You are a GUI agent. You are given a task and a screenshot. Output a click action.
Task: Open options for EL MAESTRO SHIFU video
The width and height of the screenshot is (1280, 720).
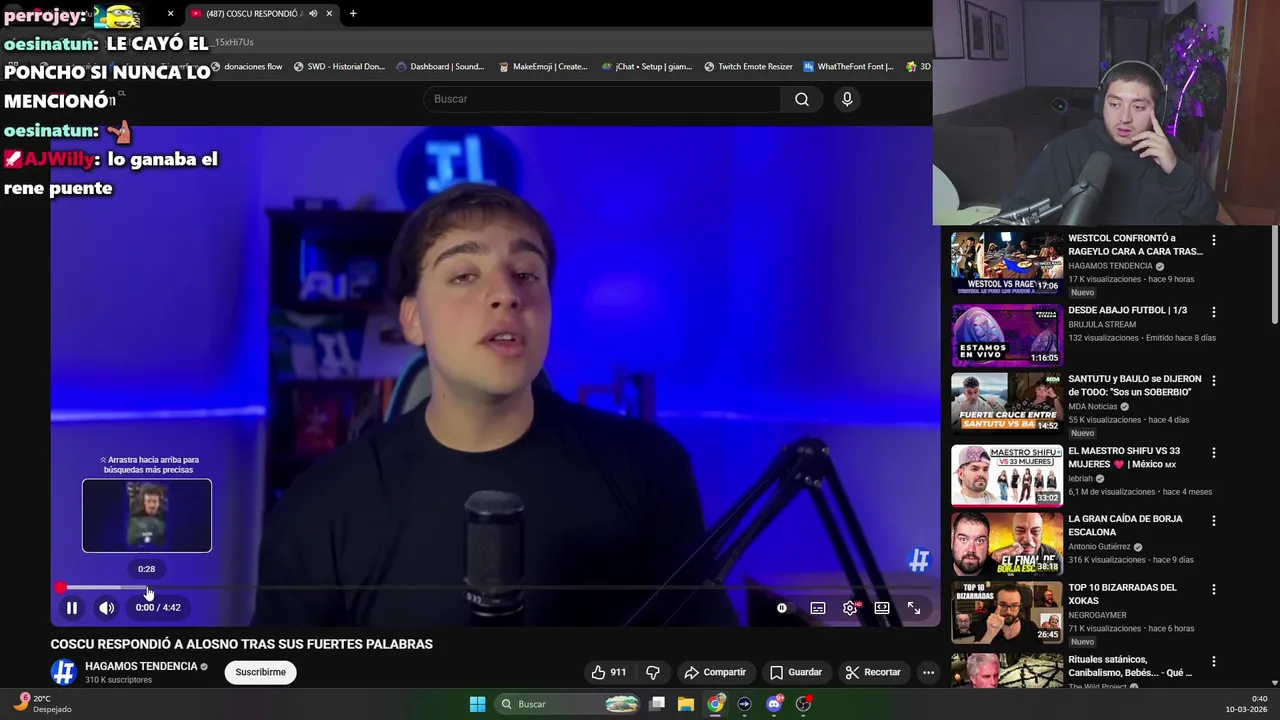coord(1214,453)
